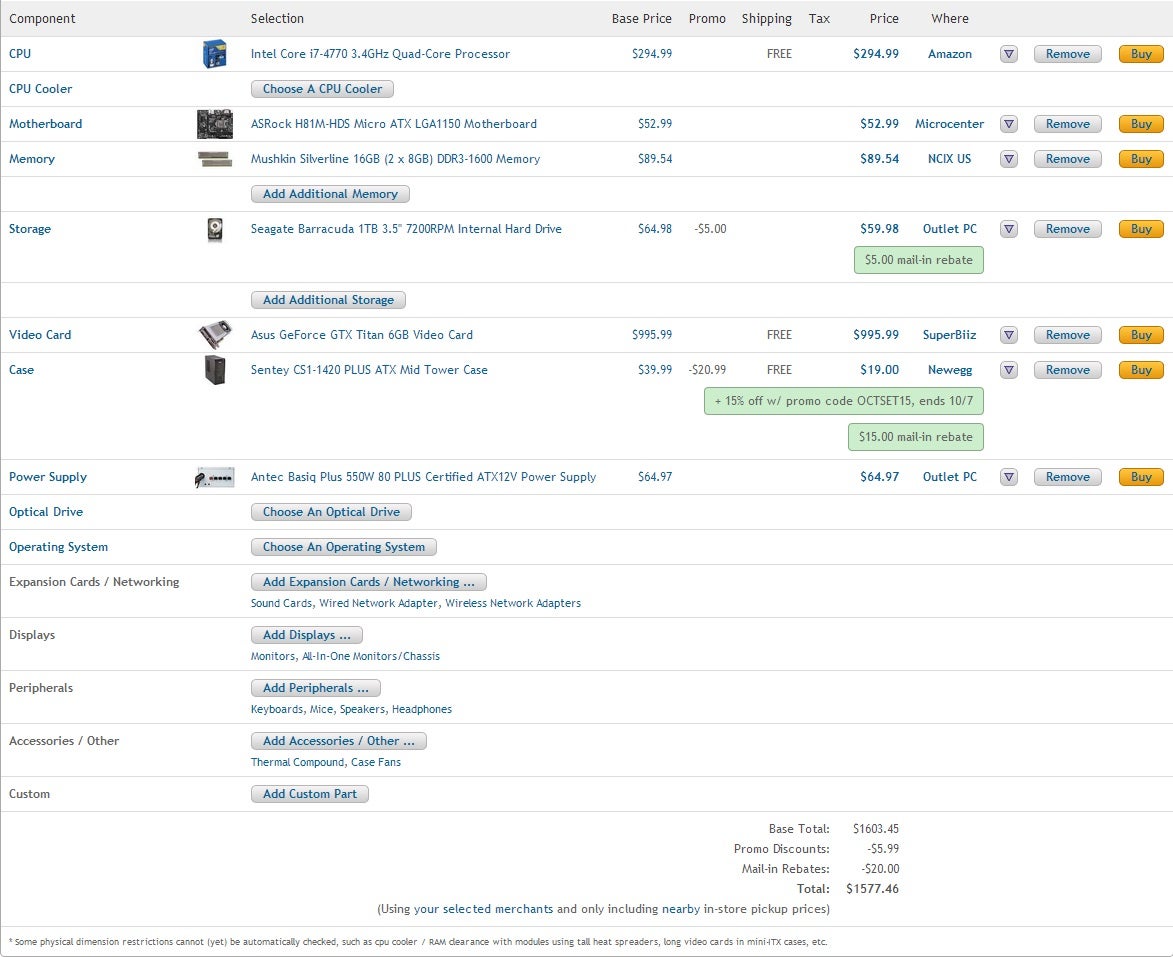The height and width of the screenshot is (957, 1173).
Task: Expand merchant options for the Power Supply row
Action: point(1009,477)
